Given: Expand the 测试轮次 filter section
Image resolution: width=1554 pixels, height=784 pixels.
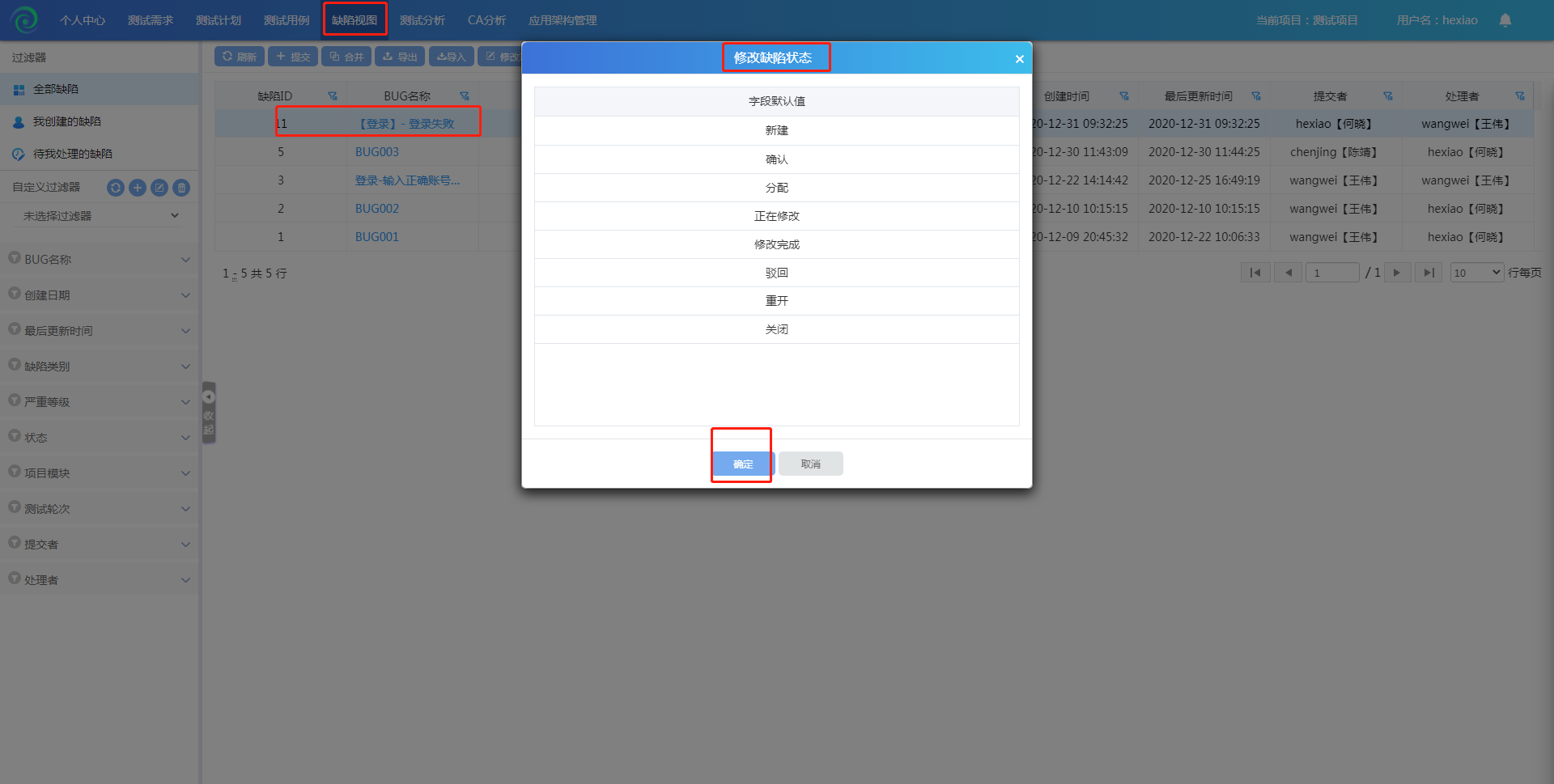Looking at the screenshot, I should [100, 509].
